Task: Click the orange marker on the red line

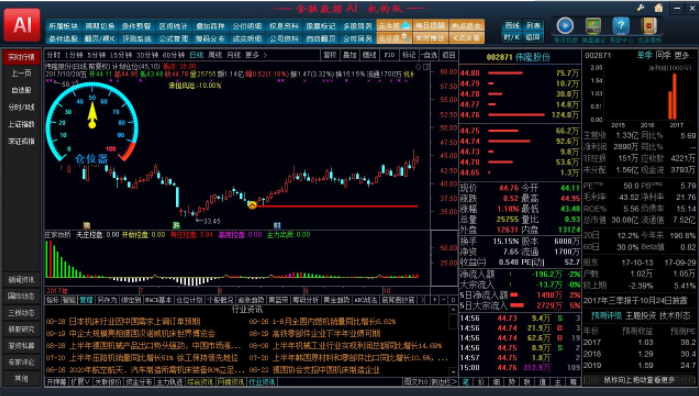Action: [252, 205]
